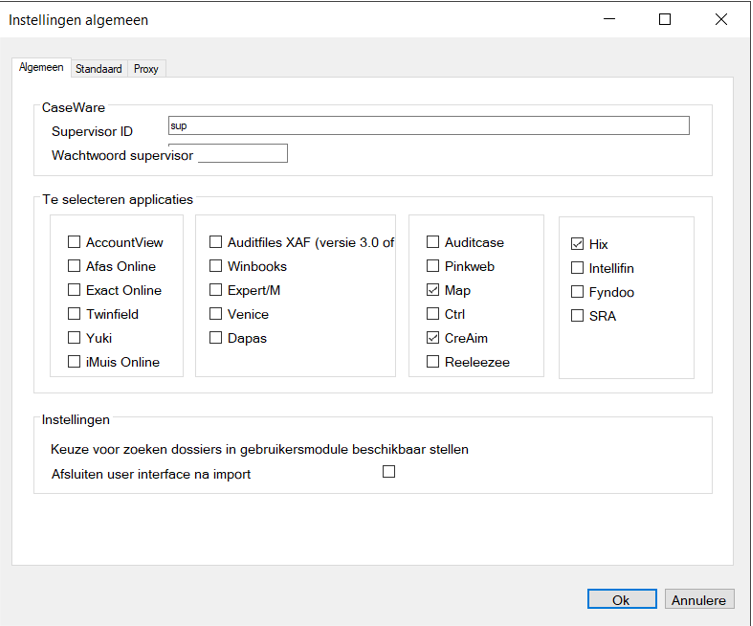Open the Standaard tab

point(99,69)
